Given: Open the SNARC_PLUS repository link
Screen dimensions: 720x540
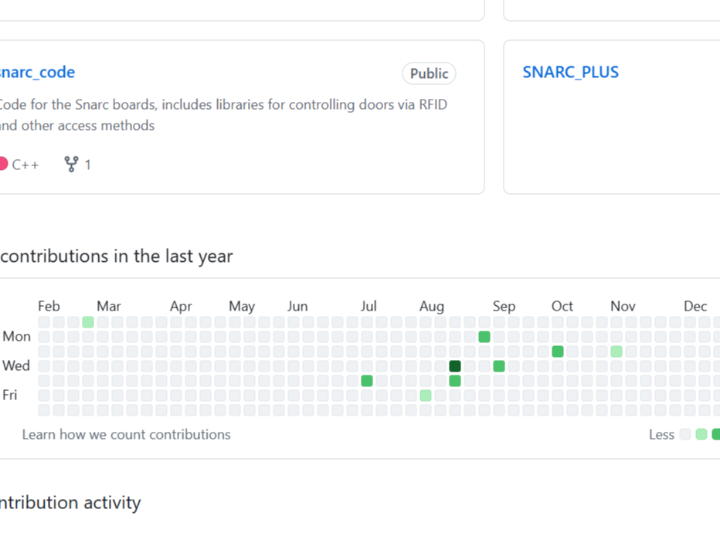Looking at the screenshot, I should (570, 72).
